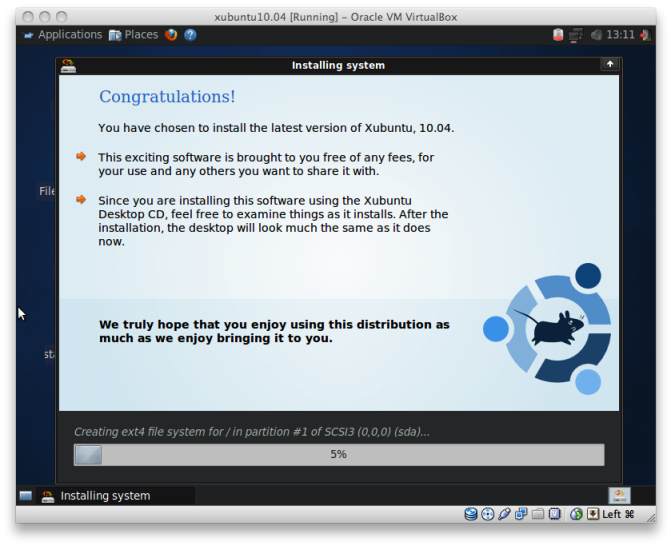This screenshot has height=546, width=671.
Task: Click VirtualBox virtualization V chip icon
Action: (x=555, y=514)
